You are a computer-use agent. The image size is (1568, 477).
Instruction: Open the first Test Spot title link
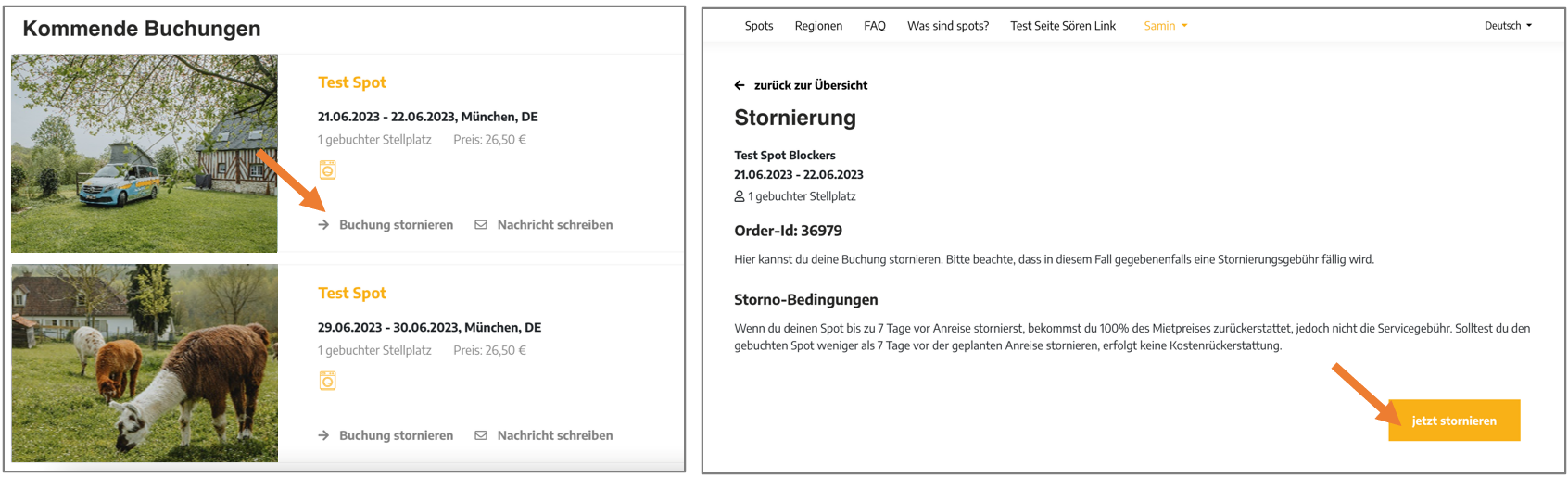point(352,82)
